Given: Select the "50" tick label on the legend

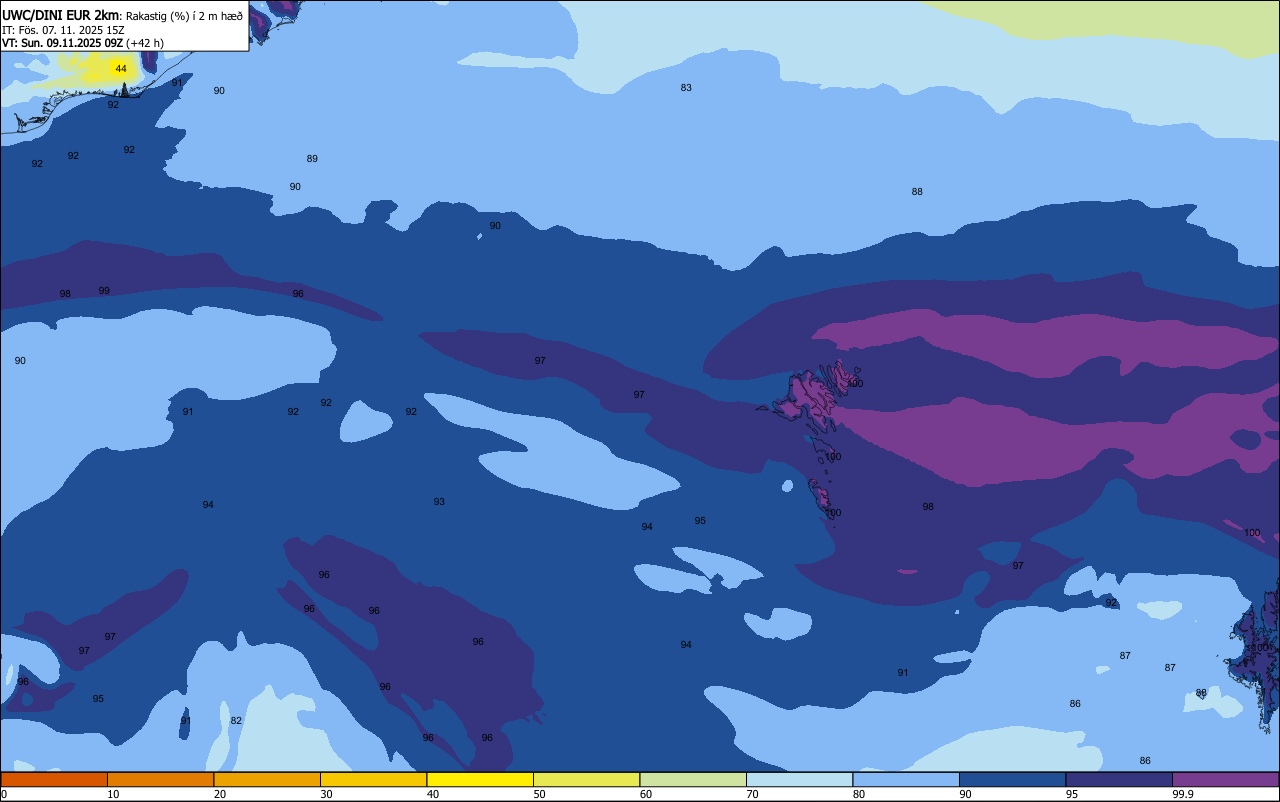Looking at the screenshot, I should click(x=539, y=794).
